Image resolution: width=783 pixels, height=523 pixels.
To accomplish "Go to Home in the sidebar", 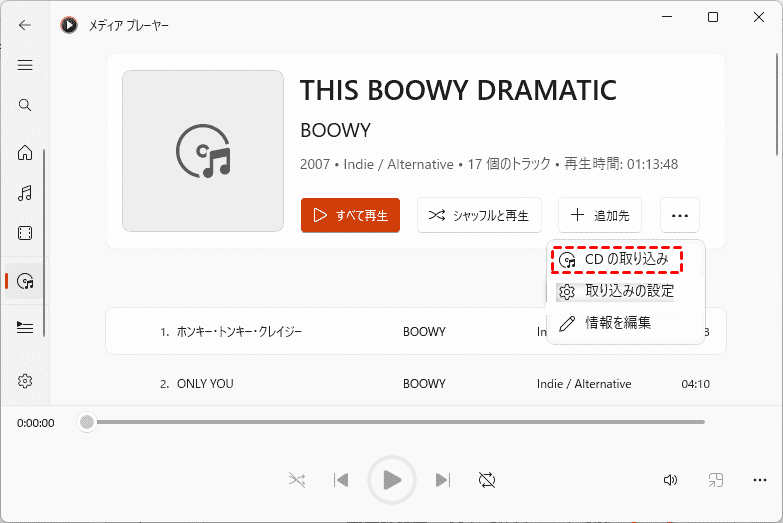I will click(x=25, y=152).
